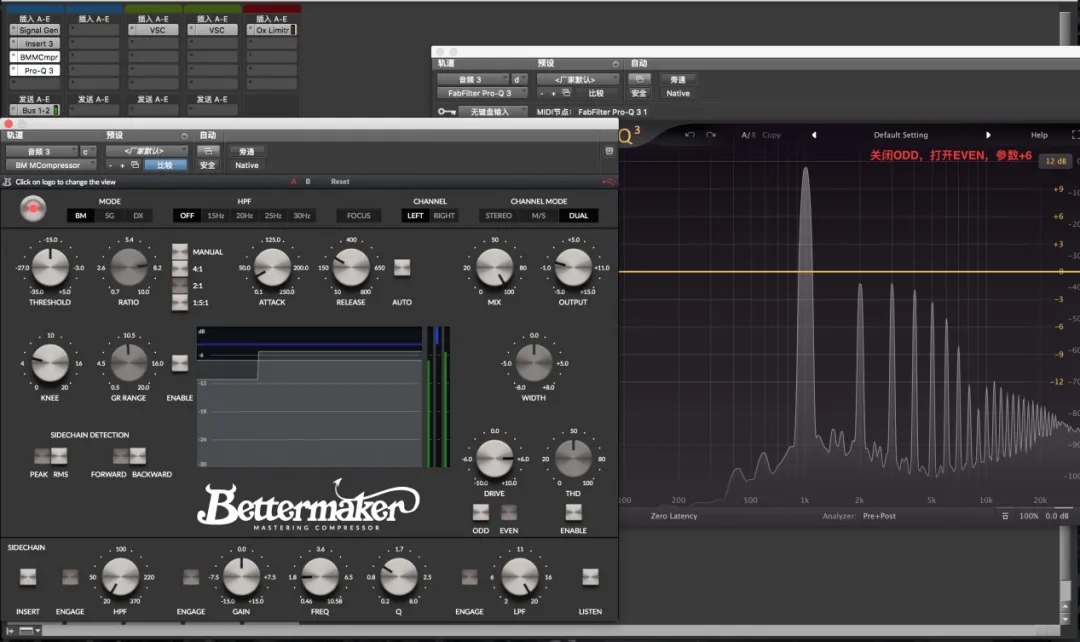Open the 音频 3 track selector in compressor window

(42, 152)
